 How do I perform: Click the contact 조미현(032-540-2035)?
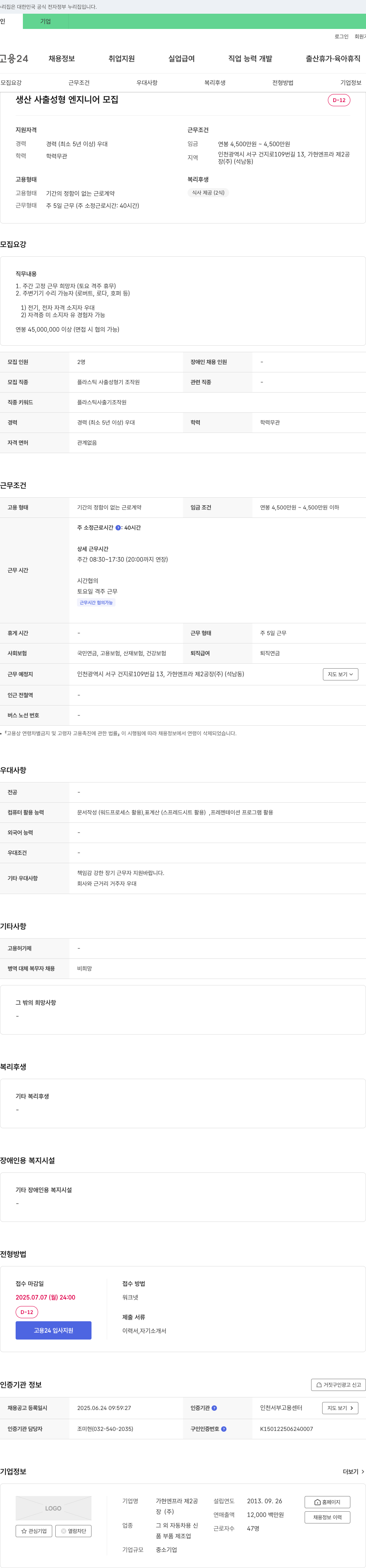coord(105,1429)
